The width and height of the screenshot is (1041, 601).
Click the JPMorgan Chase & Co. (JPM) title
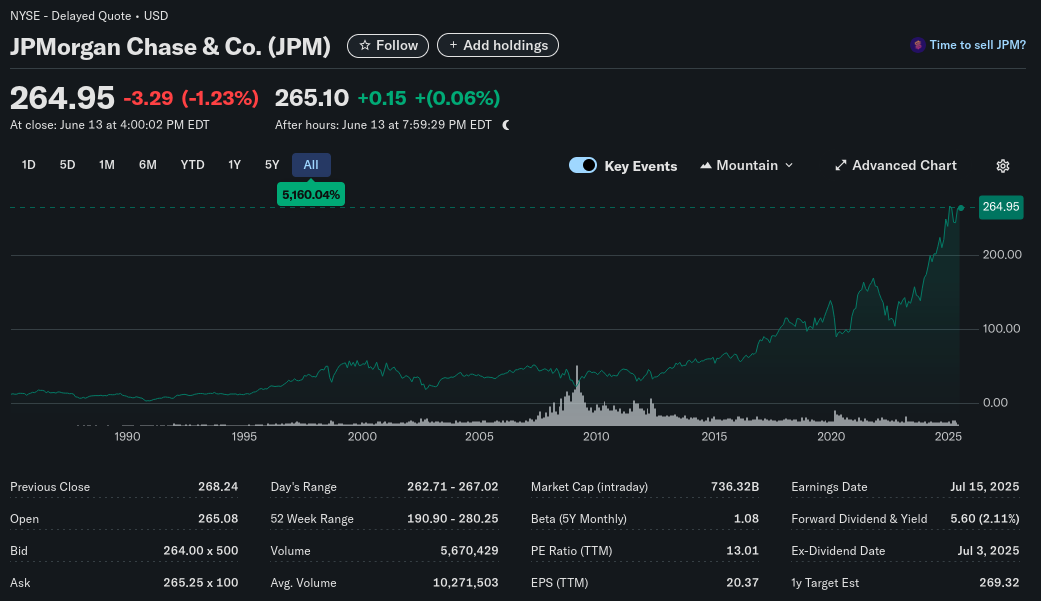click(170, 46)
